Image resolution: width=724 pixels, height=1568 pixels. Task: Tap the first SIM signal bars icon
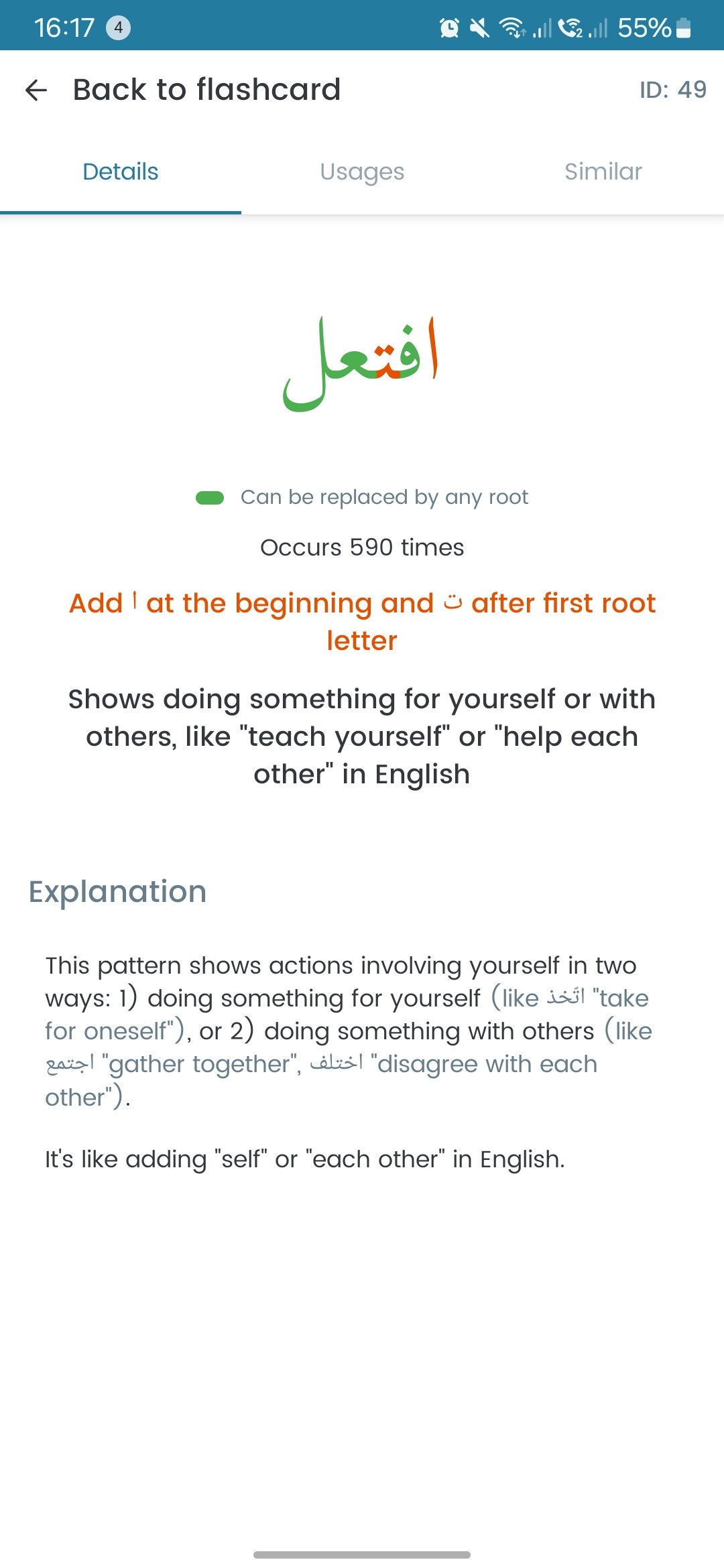pyautogui.click(x=542, y=27)
